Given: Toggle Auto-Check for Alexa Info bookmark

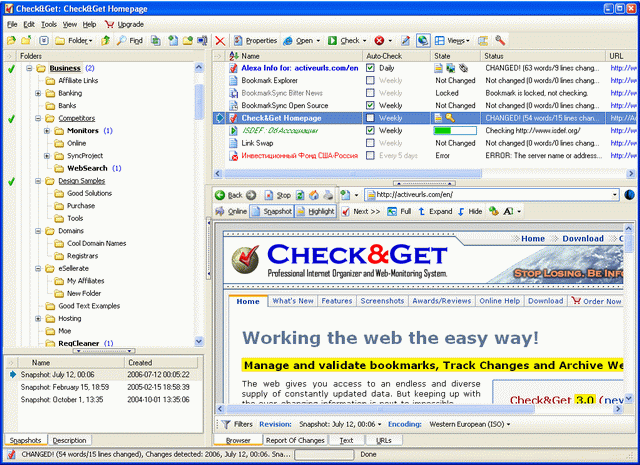Looking at the screenshot, I should point(371,68).
